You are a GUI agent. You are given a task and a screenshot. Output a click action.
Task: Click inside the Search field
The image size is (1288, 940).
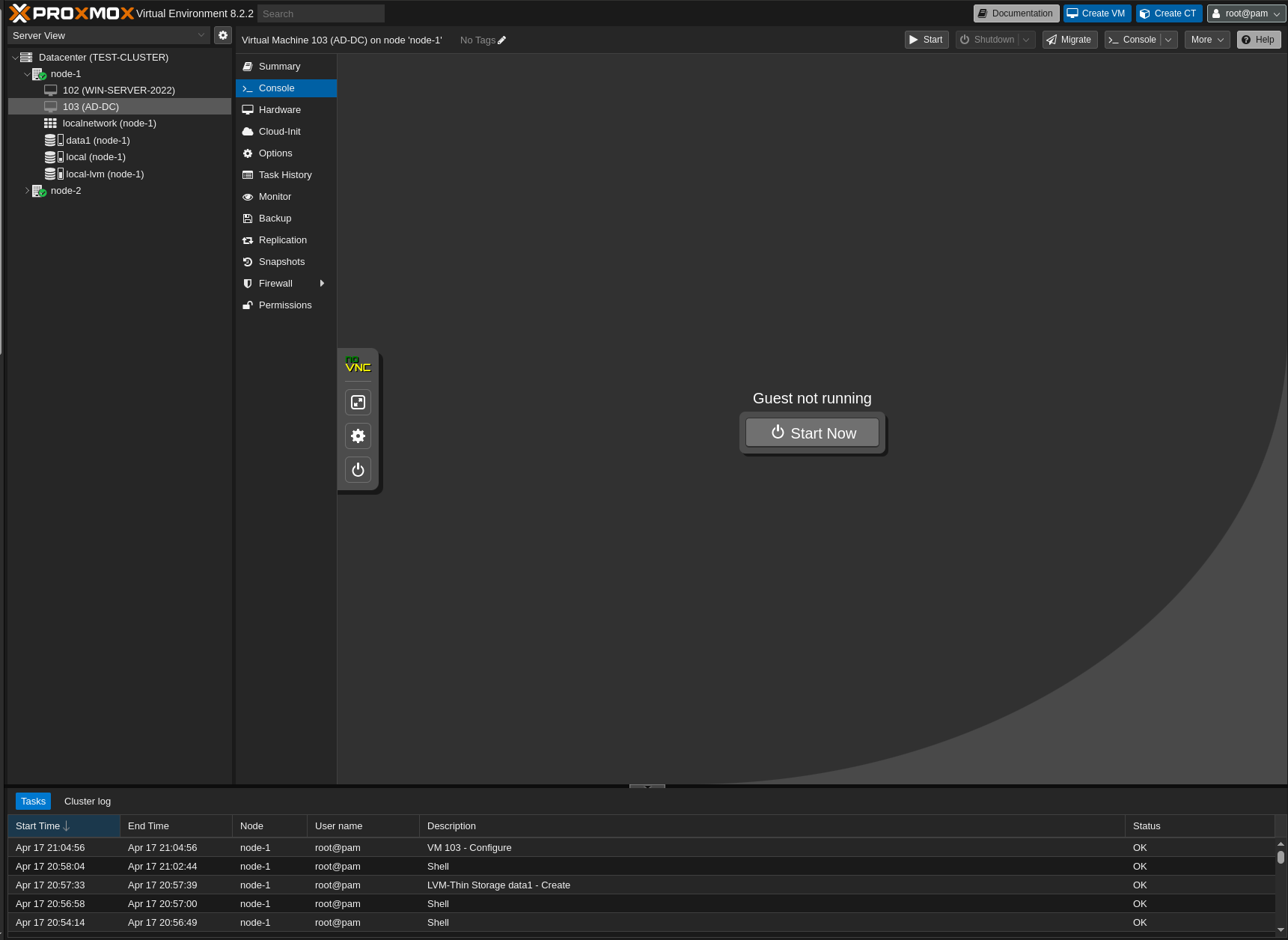click(320, 13)
